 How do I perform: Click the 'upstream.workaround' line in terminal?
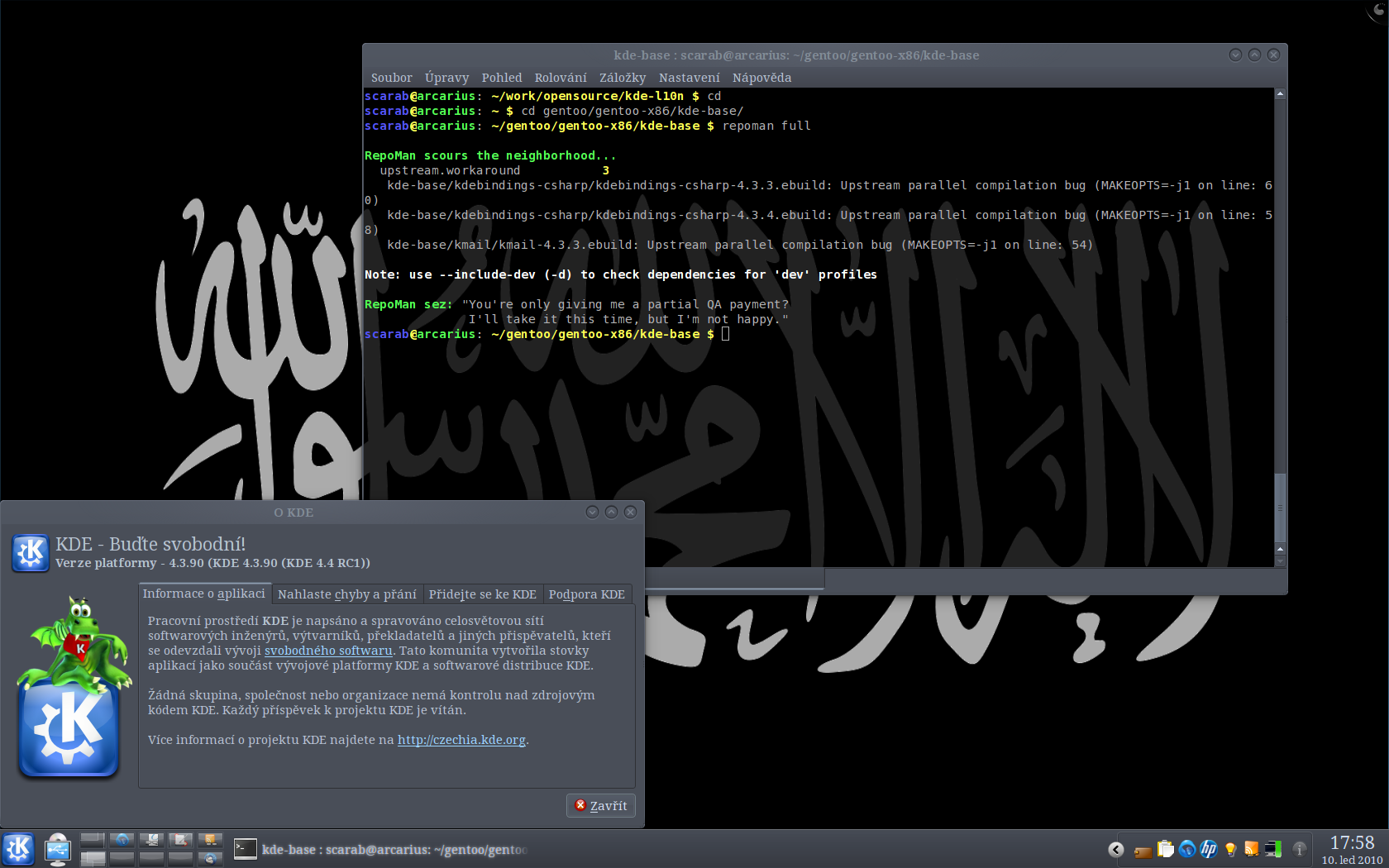coord(450,170)
